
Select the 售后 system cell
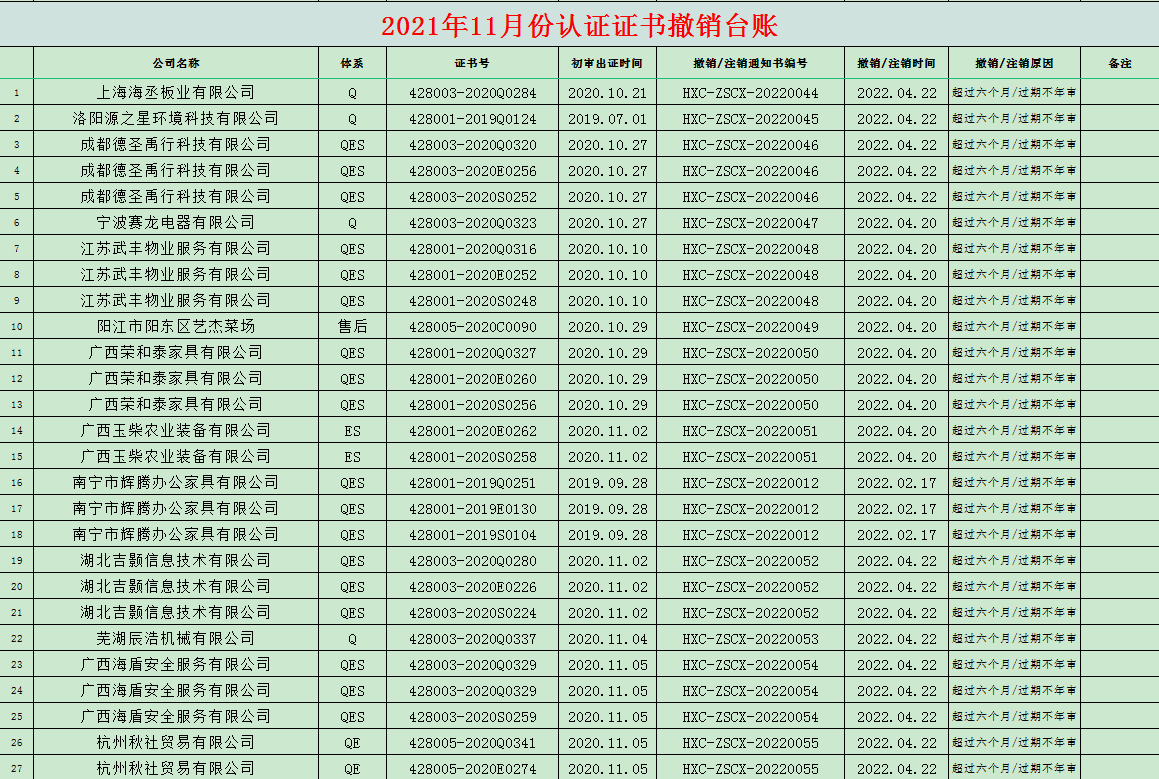(352, 327)
